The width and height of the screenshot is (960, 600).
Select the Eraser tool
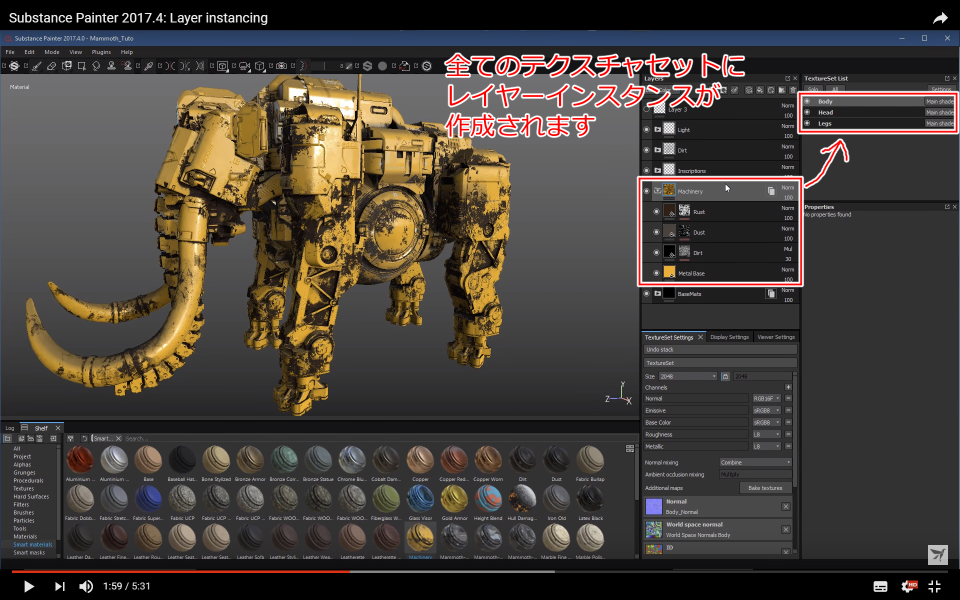coord(51,66)
